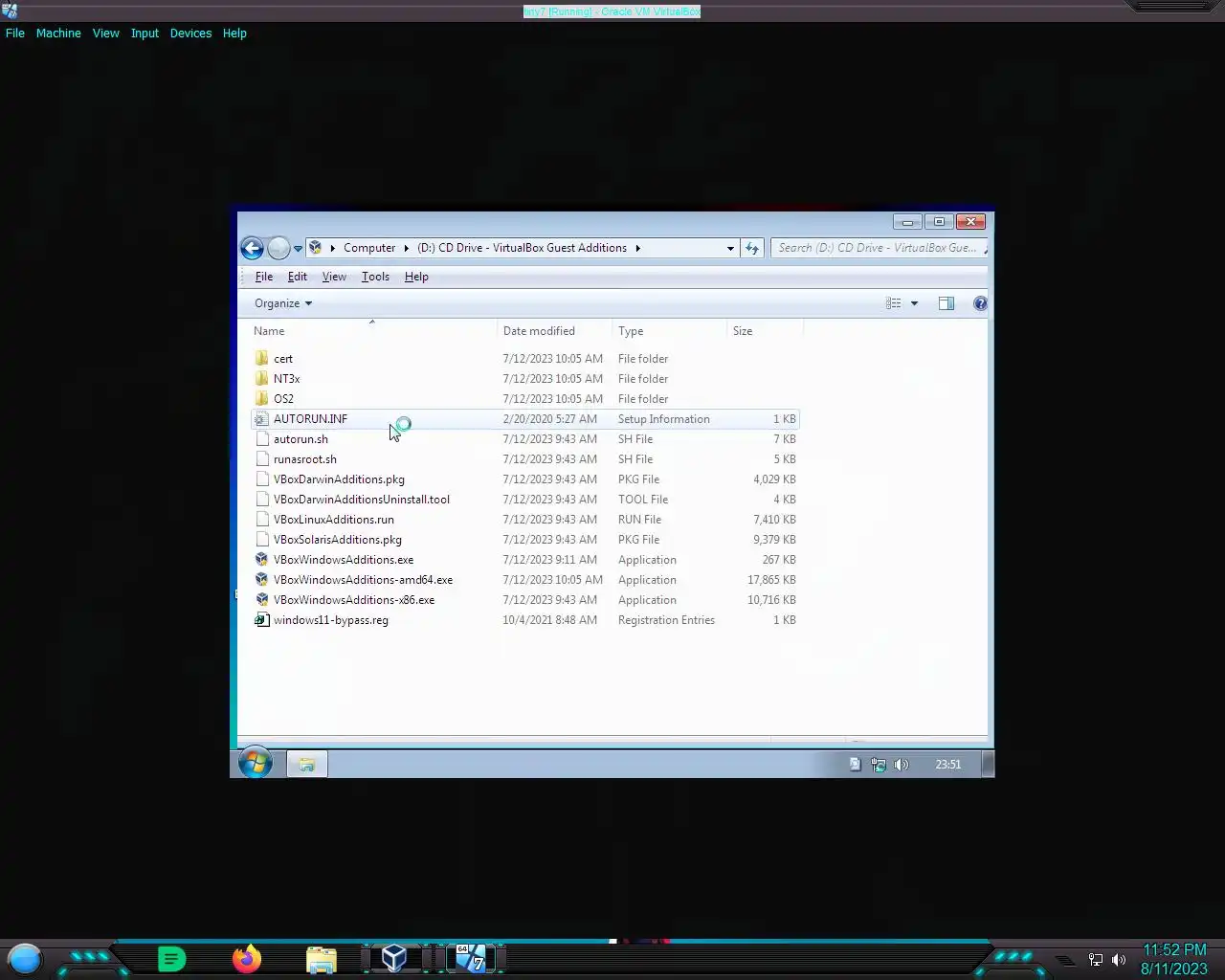Viewport: 1225px width, 980px height.
Task: Click the Registration Entries type cell
Action: click(x=666, y=620)
